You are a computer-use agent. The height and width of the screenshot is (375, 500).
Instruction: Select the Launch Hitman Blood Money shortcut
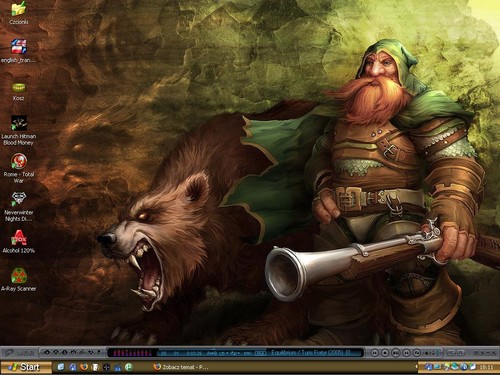pos(19,130)
